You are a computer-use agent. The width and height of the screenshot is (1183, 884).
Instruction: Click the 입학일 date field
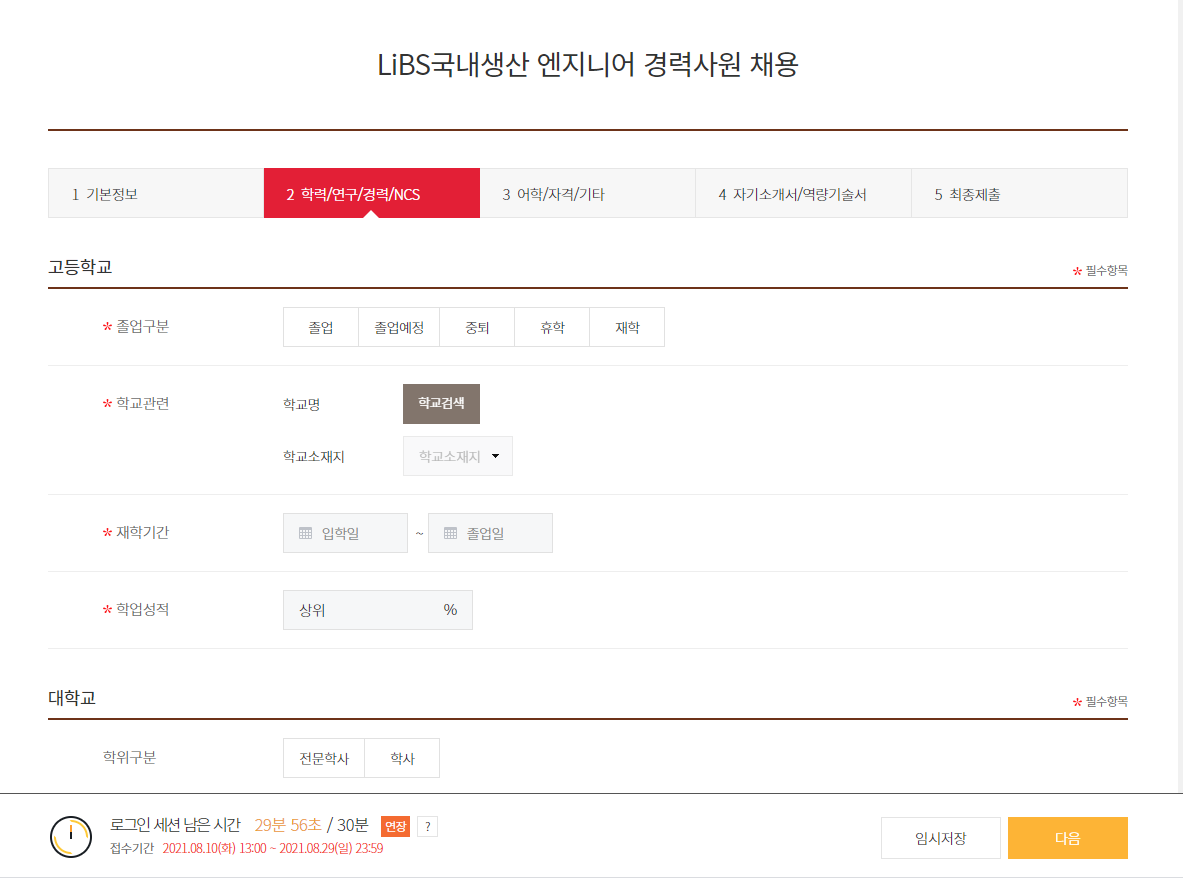[346, 533]
